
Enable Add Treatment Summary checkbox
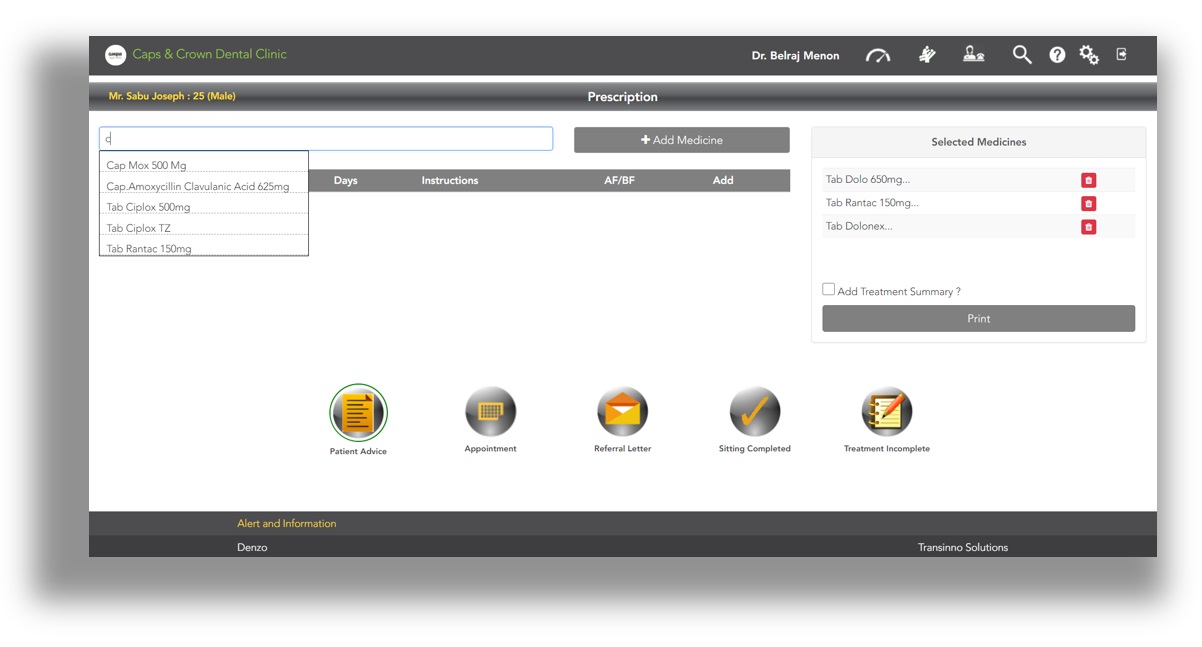point(828,290)
